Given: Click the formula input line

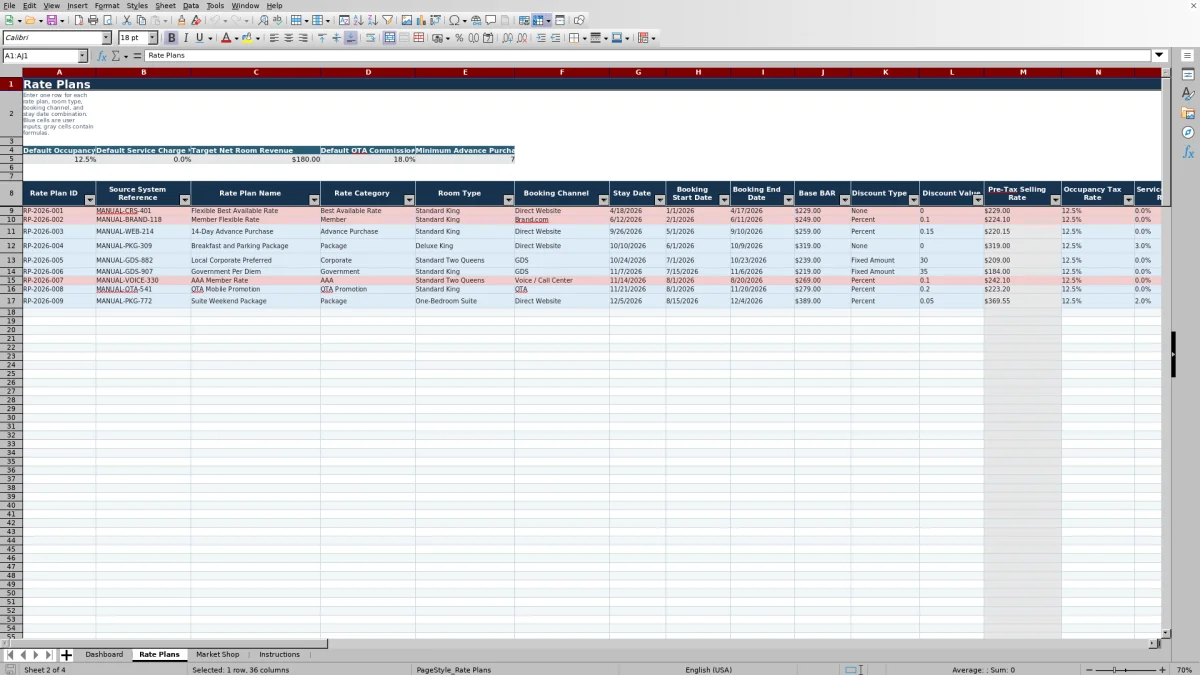Looking at the screenshot, I should [x=648, y=55].
